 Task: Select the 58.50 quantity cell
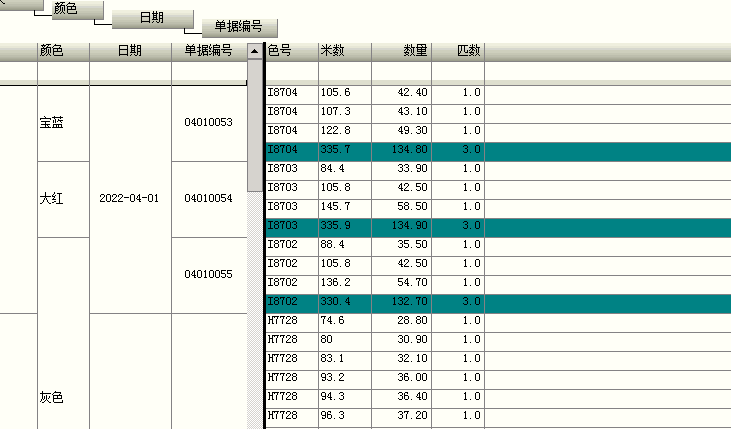coord(402,207)
